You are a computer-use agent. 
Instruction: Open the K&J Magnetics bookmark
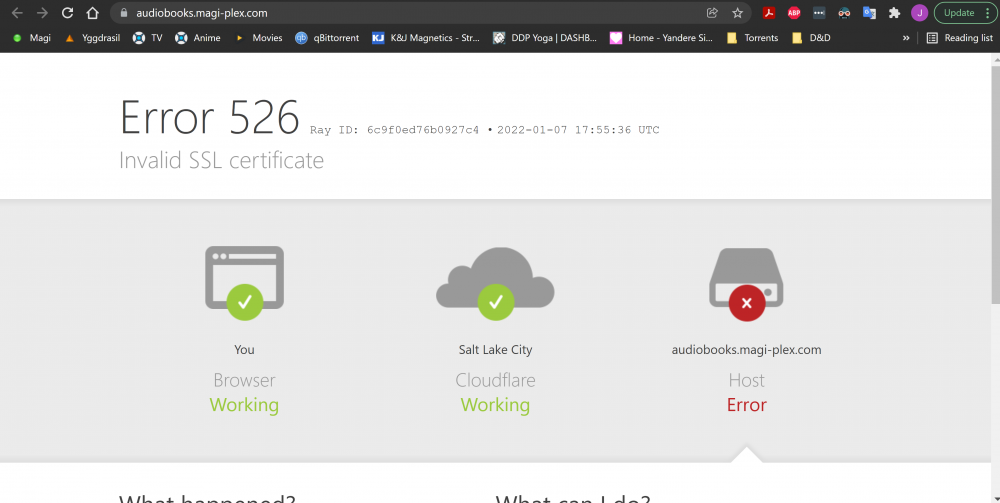tap(426, 38)
